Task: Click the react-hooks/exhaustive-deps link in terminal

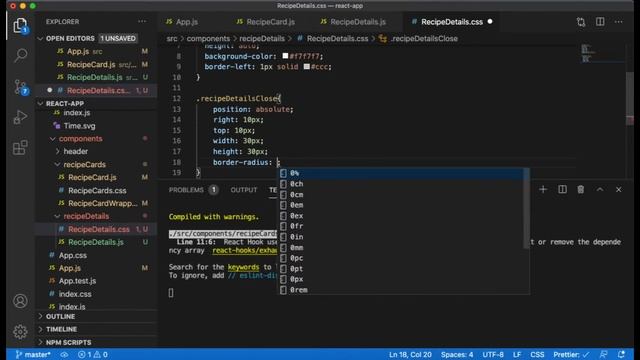Action: (x=244, y=250)
